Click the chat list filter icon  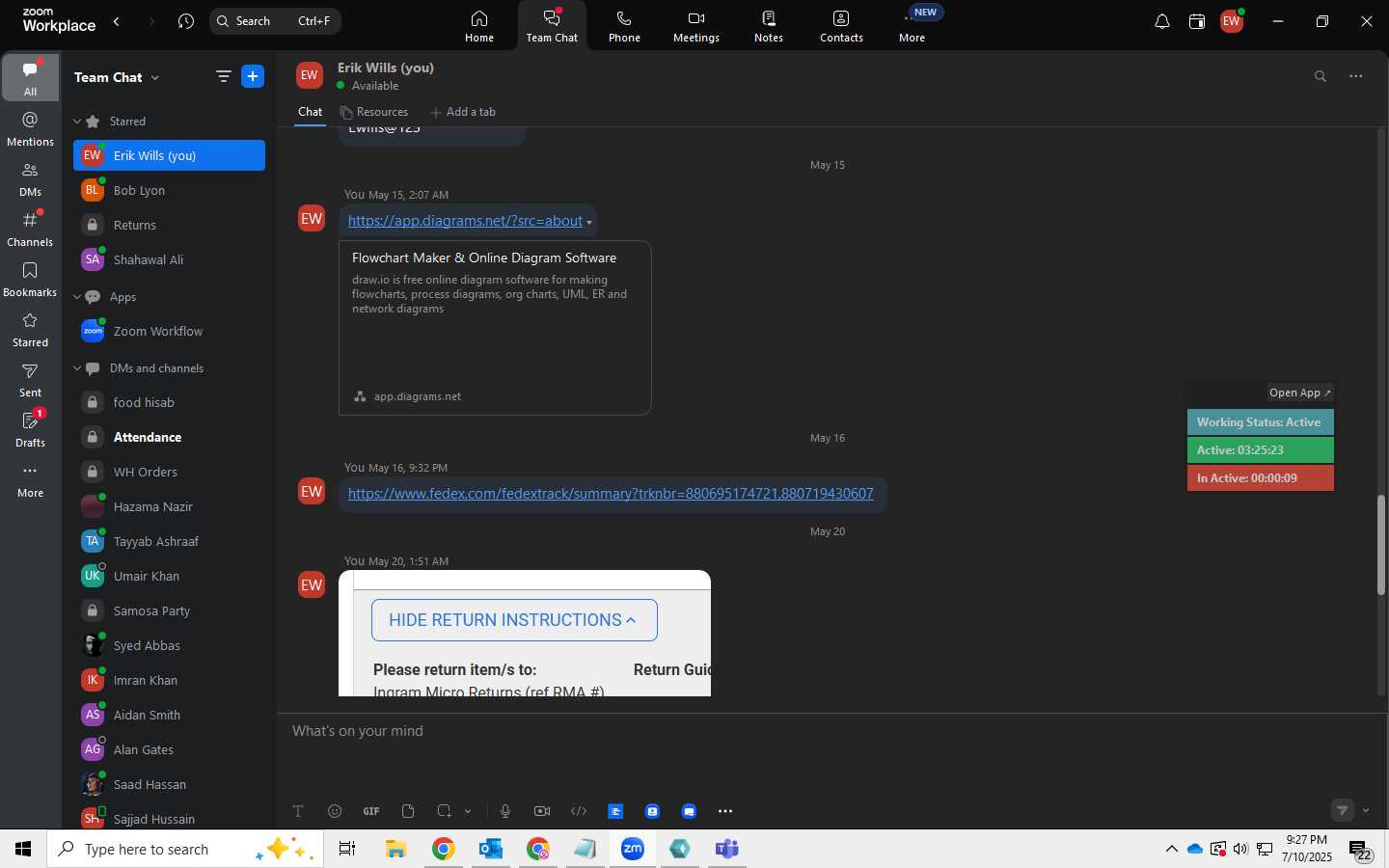tap(224, 77)
